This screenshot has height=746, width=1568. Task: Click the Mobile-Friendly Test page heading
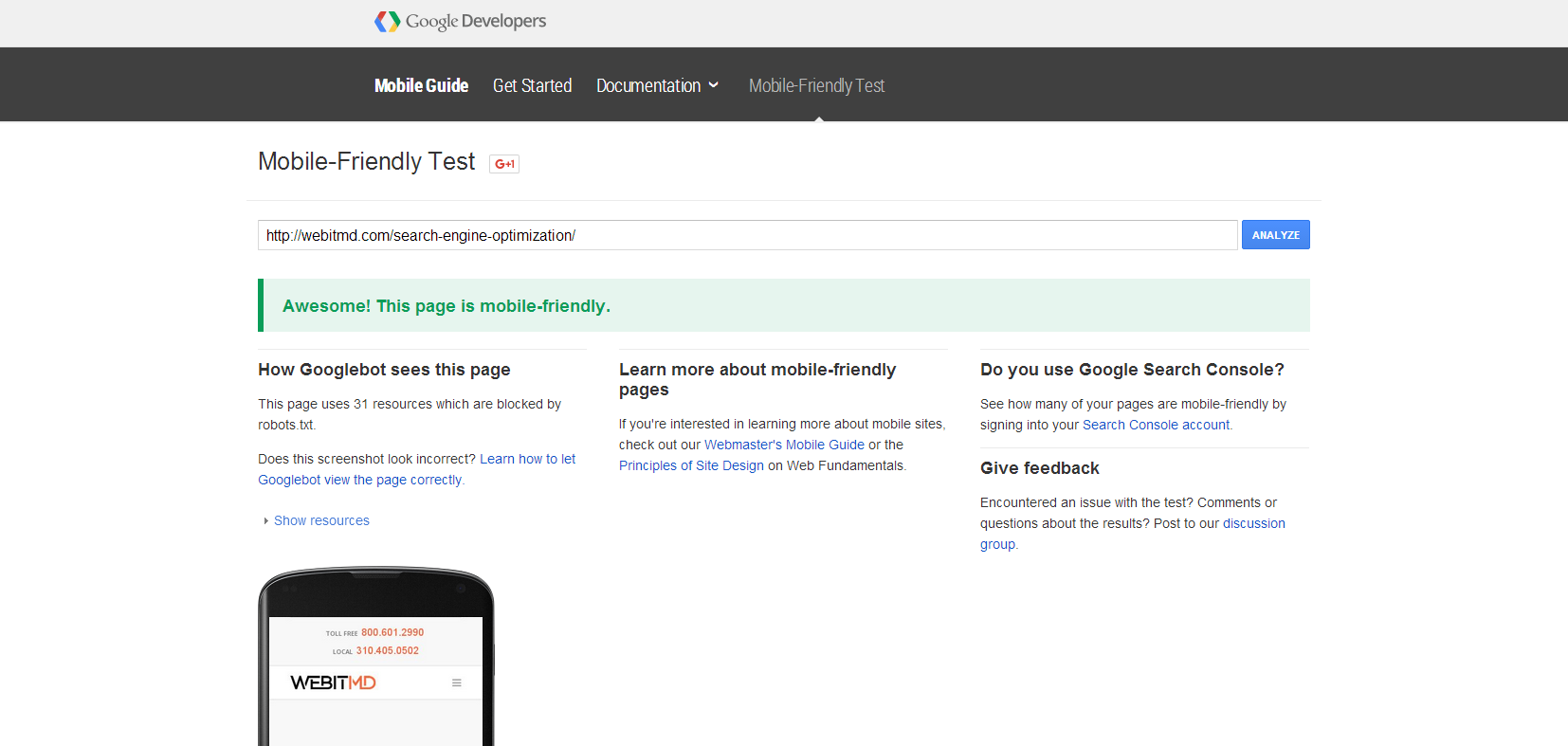366,161
